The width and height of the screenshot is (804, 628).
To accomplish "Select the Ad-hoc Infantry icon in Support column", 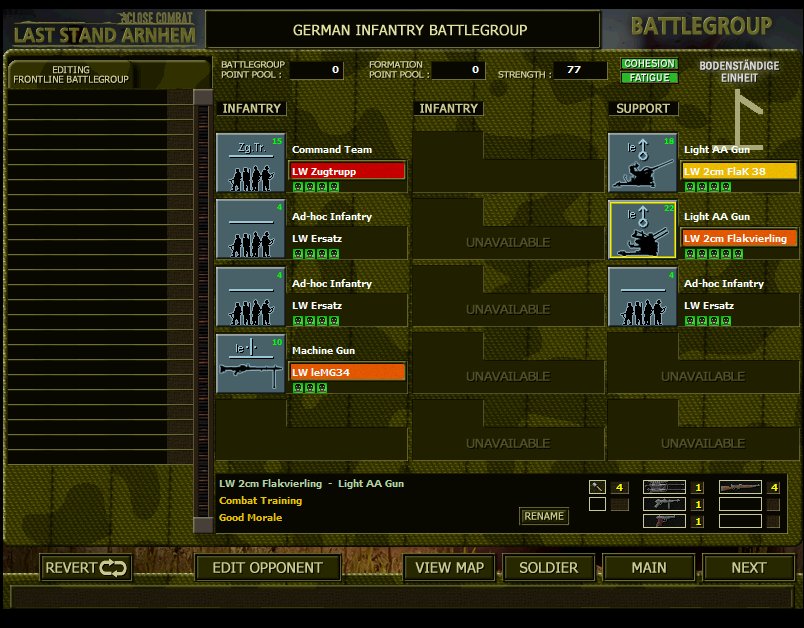I will click(642, 297).
